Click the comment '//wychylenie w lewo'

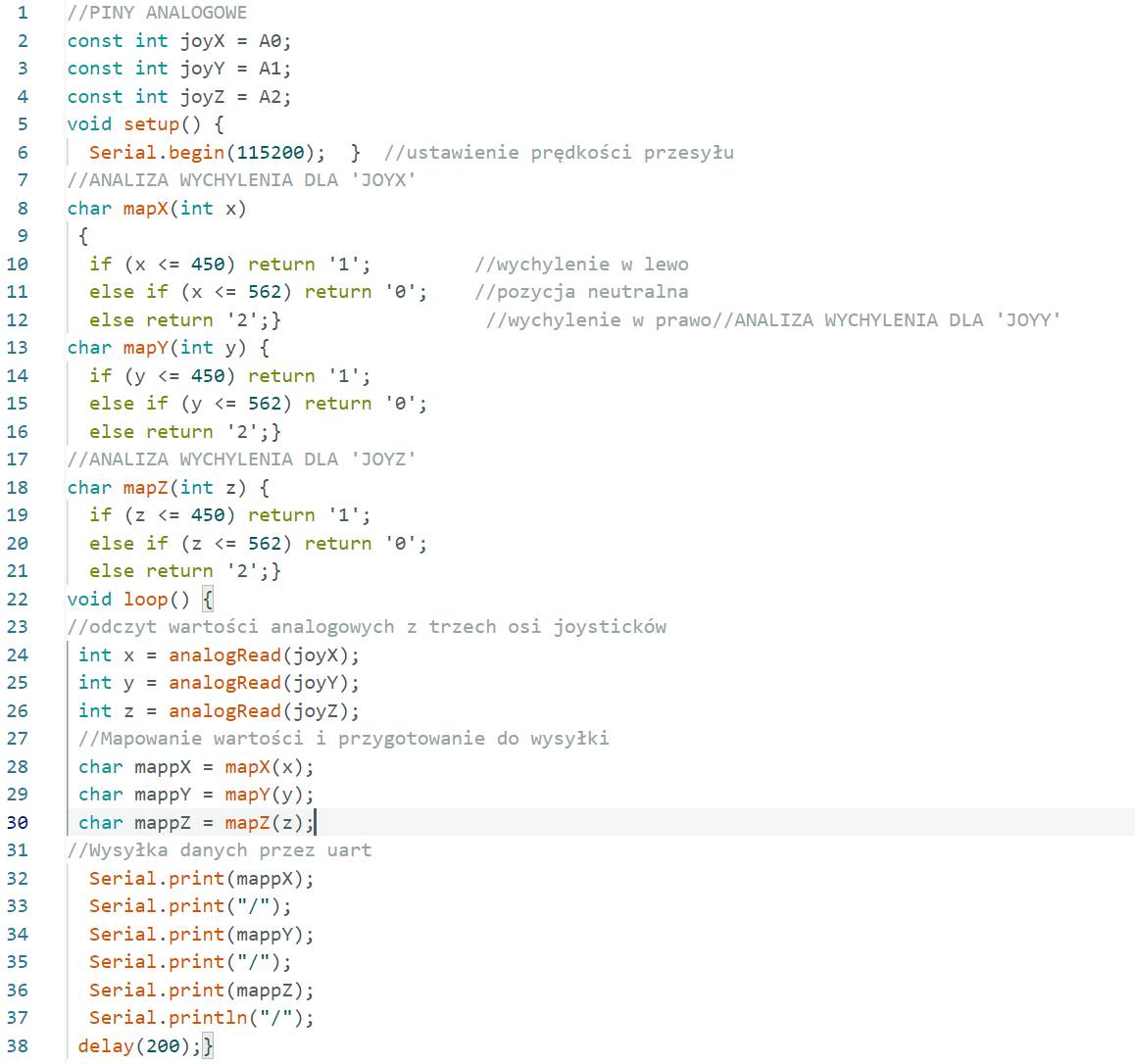pos(582,264)
